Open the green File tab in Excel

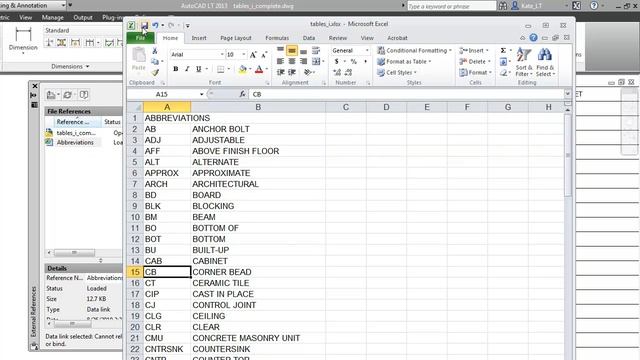[x=140, y=38]
